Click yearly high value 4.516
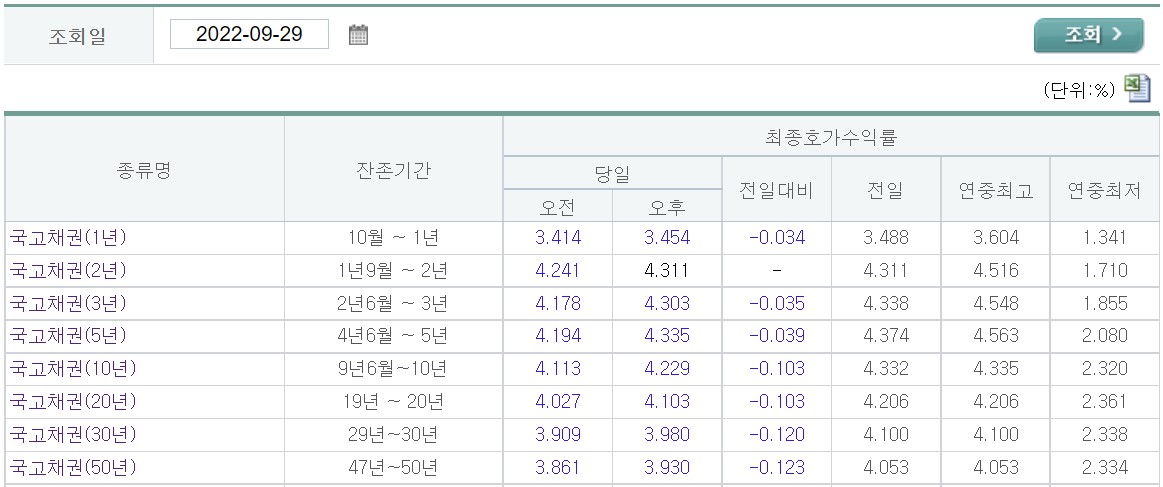1163x487 pixels. click(x=995, y=271)
